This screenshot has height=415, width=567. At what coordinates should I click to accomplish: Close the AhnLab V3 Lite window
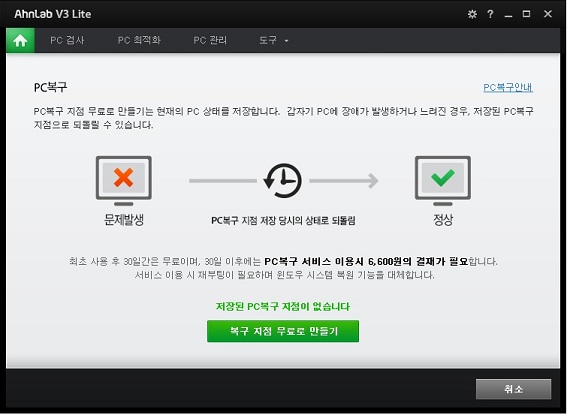(547, 14)
